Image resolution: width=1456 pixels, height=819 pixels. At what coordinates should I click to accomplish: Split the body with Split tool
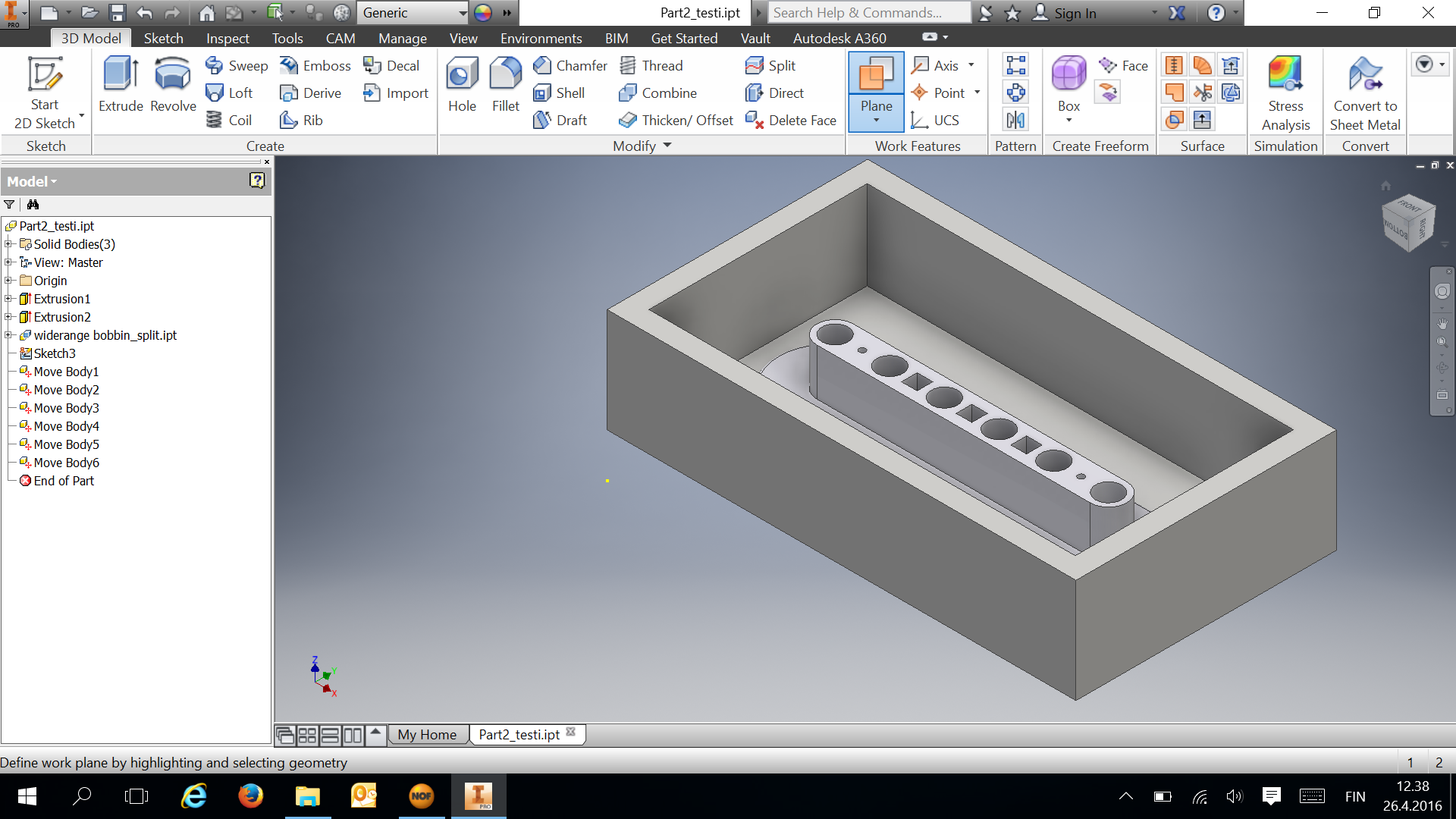[770, 66]
